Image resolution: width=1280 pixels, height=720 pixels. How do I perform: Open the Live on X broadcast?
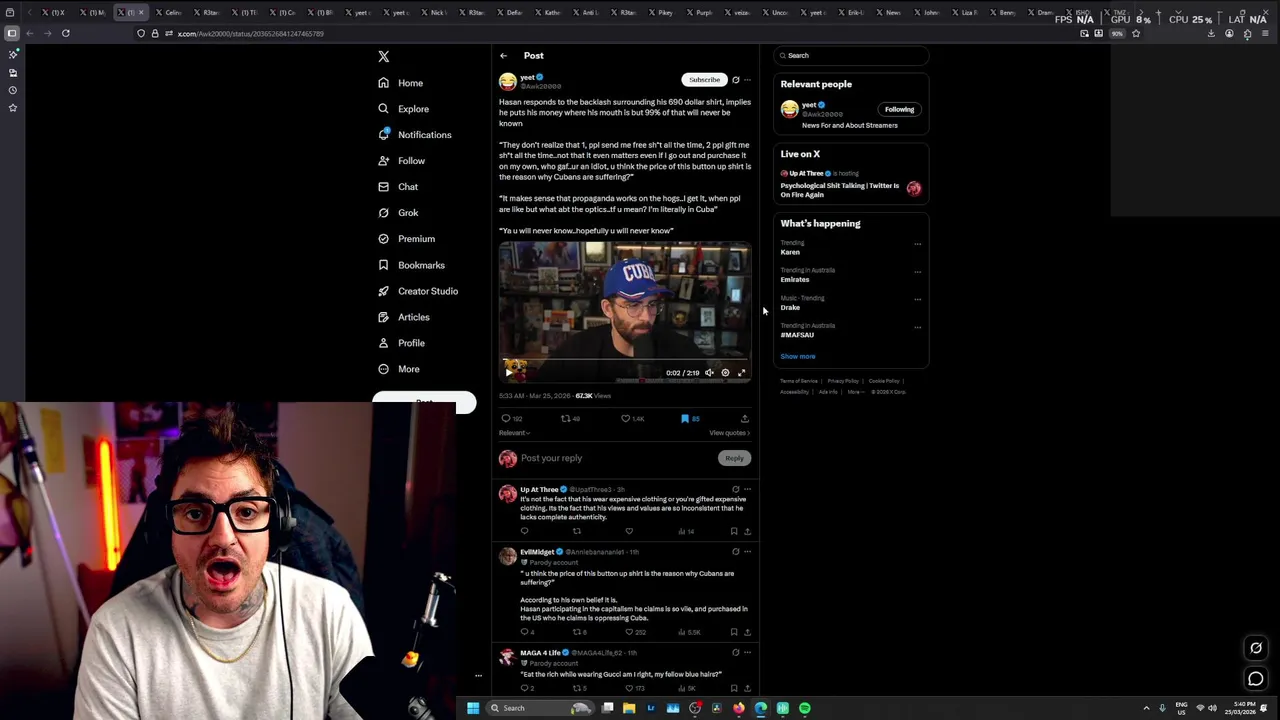pyautogui.click(x=850, y=186)
